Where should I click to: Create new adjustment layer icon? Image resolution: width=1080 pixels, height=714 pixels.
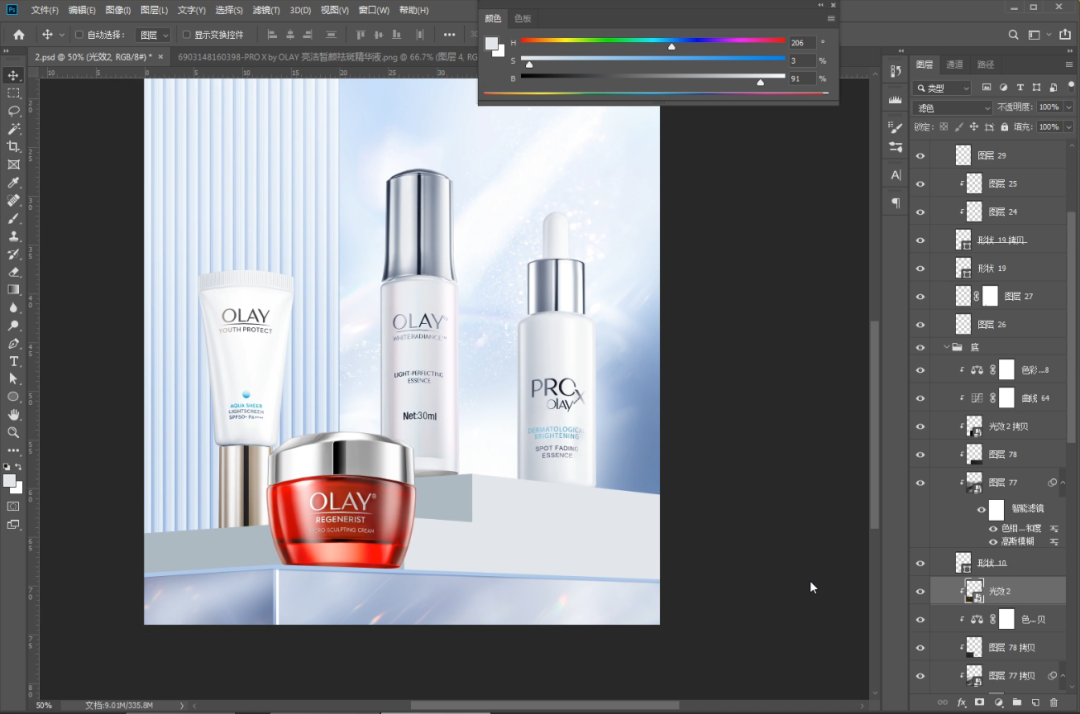coord(999,702)
